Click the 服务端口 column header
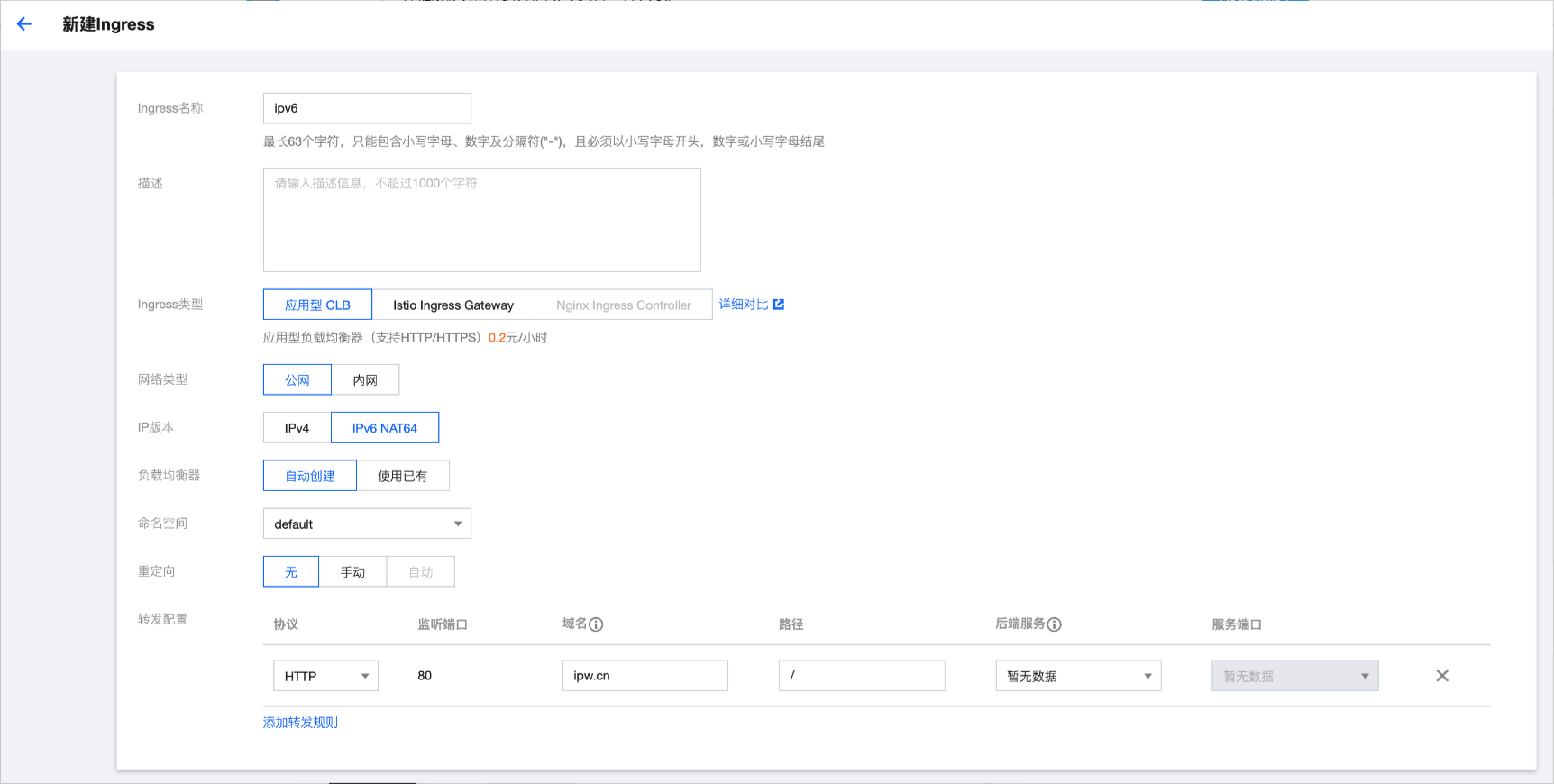This screenshot has width=1554, height=784. [x=1237, y=624]
